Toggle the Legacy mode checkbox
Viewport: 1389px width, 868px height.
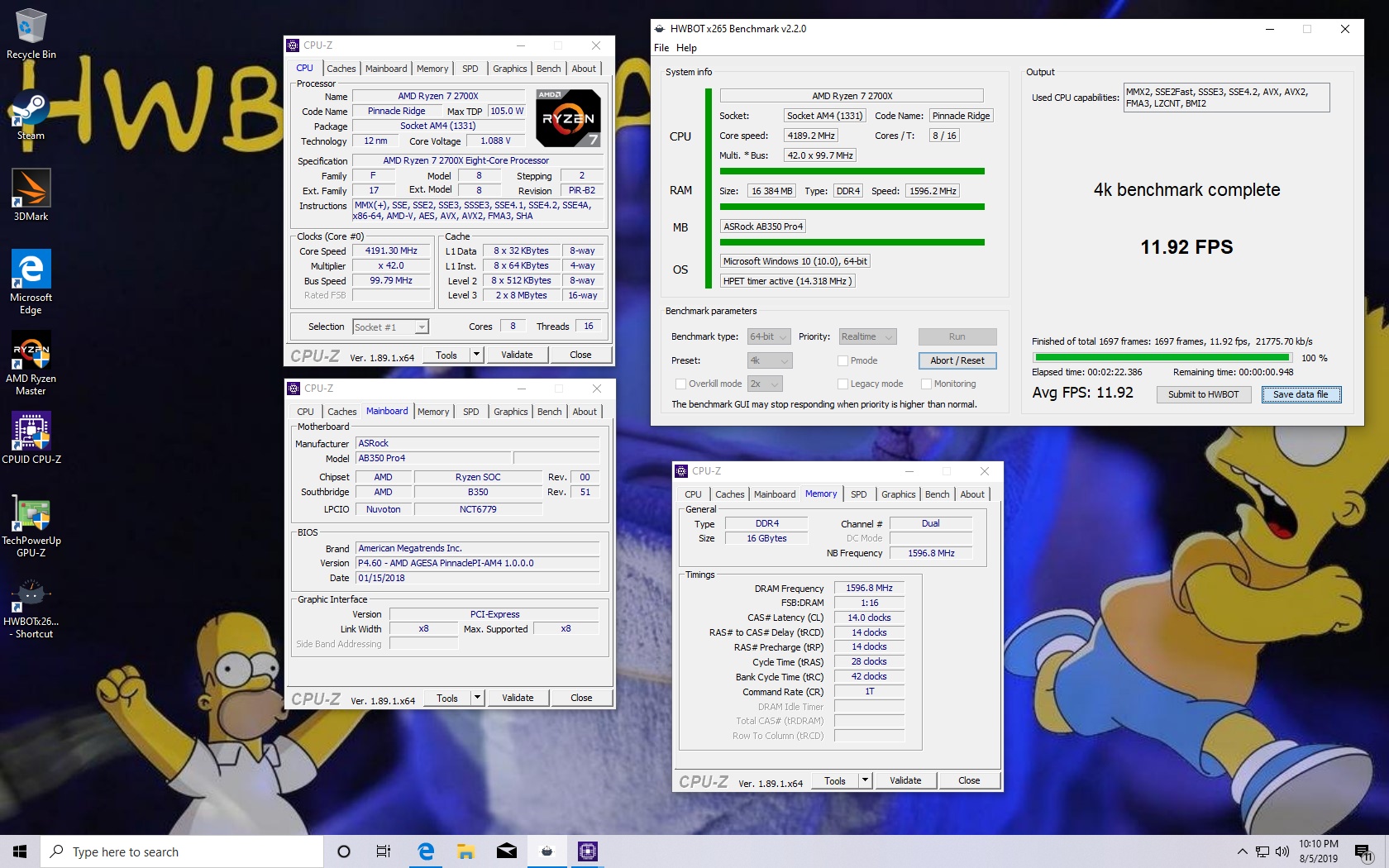tap(842, 384)
